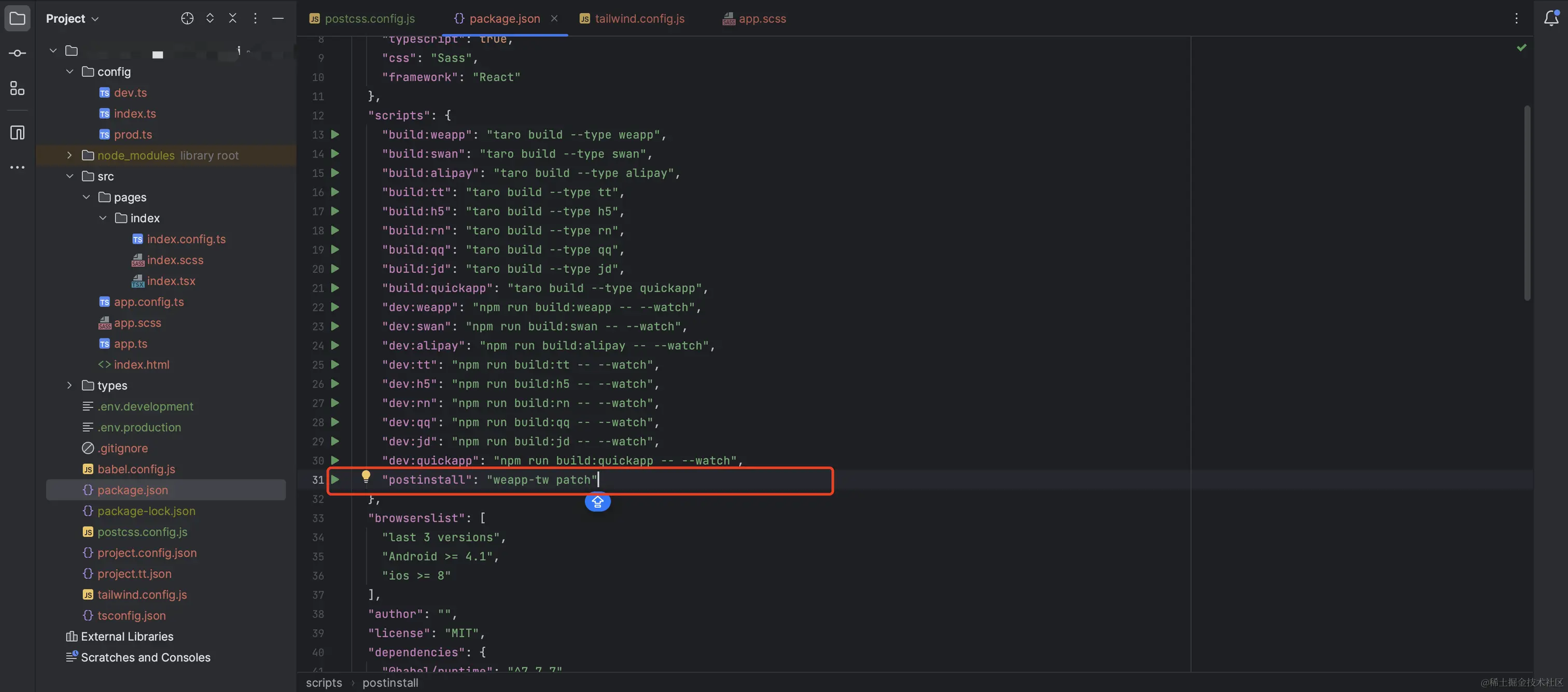Click the Collapse All icon in Project toolbar
This screenshot has height=692, width=1568.
(x=233, y=18)
